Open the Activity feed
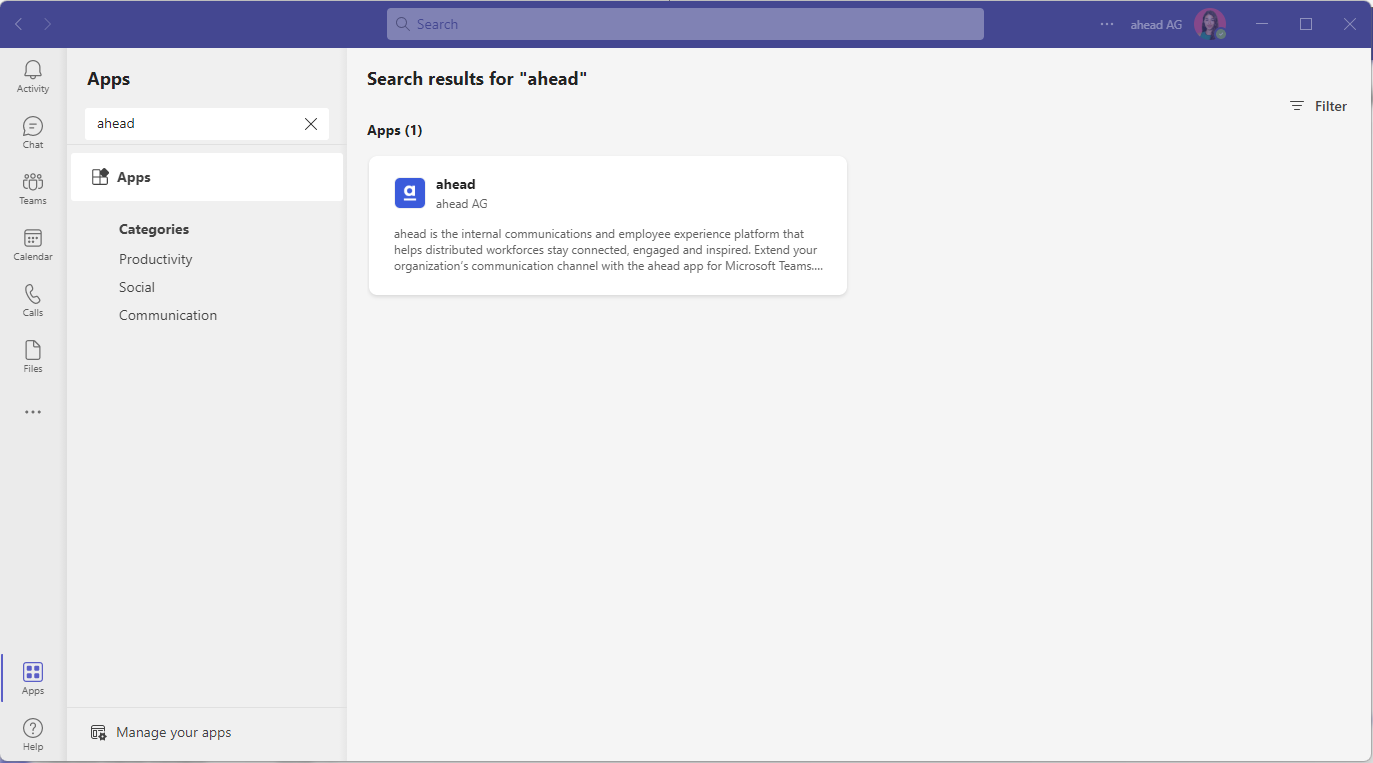 (32, 75)
